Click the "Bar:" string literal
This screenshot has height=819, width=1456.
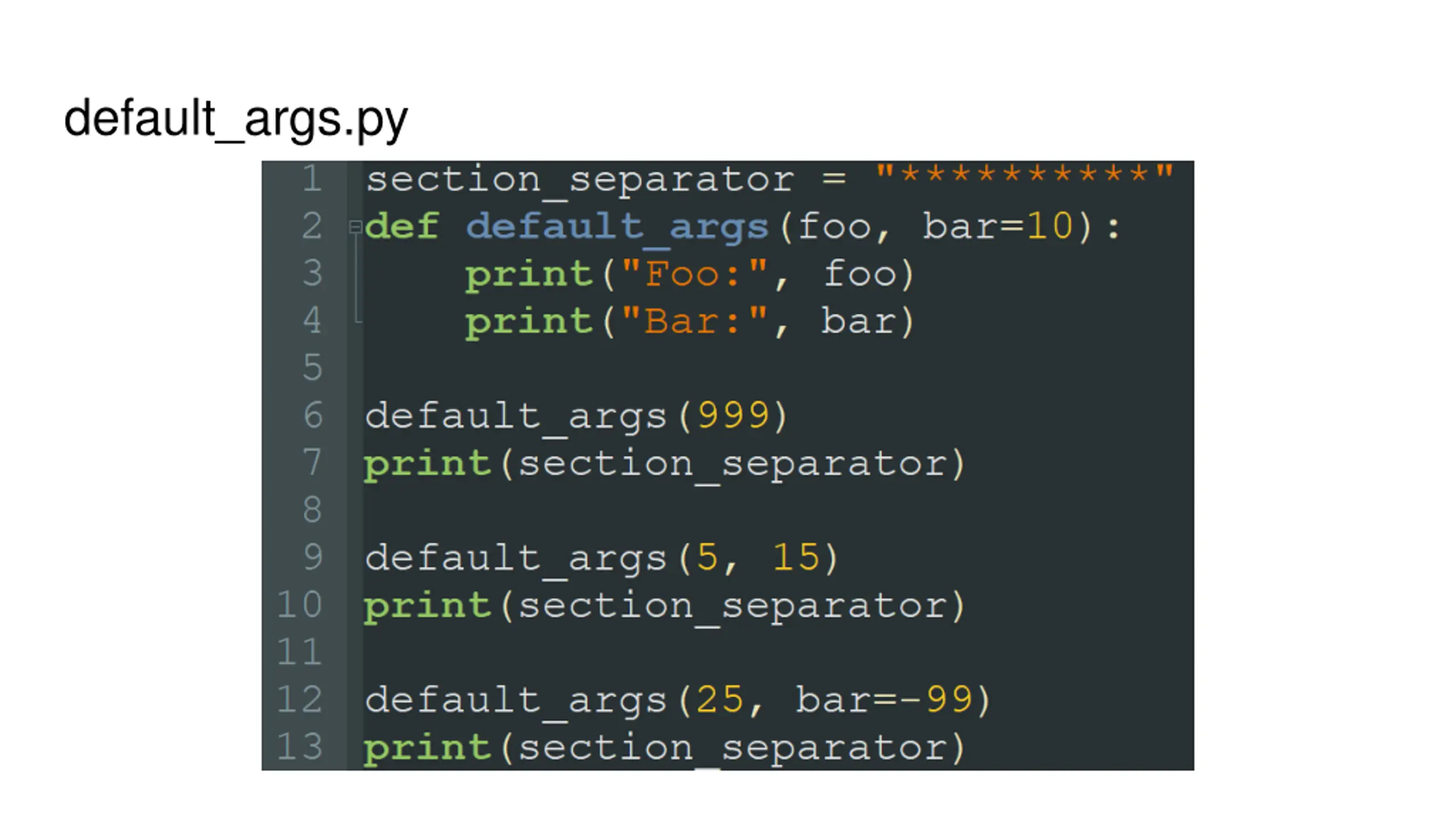(694, 321)
